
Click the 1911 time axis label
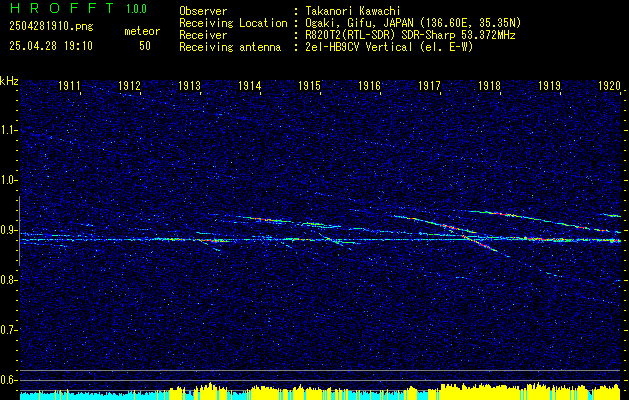click(69, 85)
